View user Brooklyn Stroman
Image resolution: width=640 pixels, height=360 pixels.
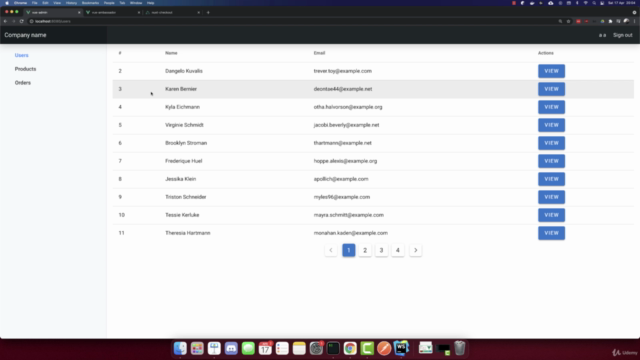(551, 143)
